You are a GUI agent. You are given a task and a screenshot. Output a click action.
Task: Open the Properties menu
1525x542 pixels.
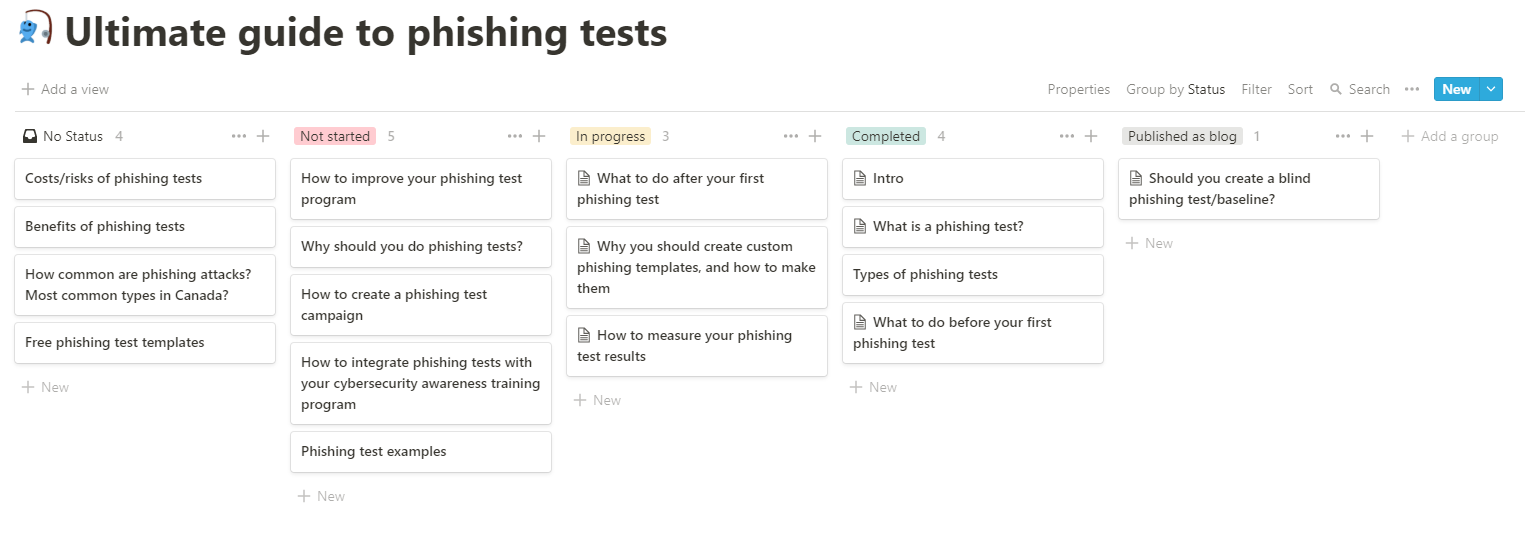(1078, 89)
